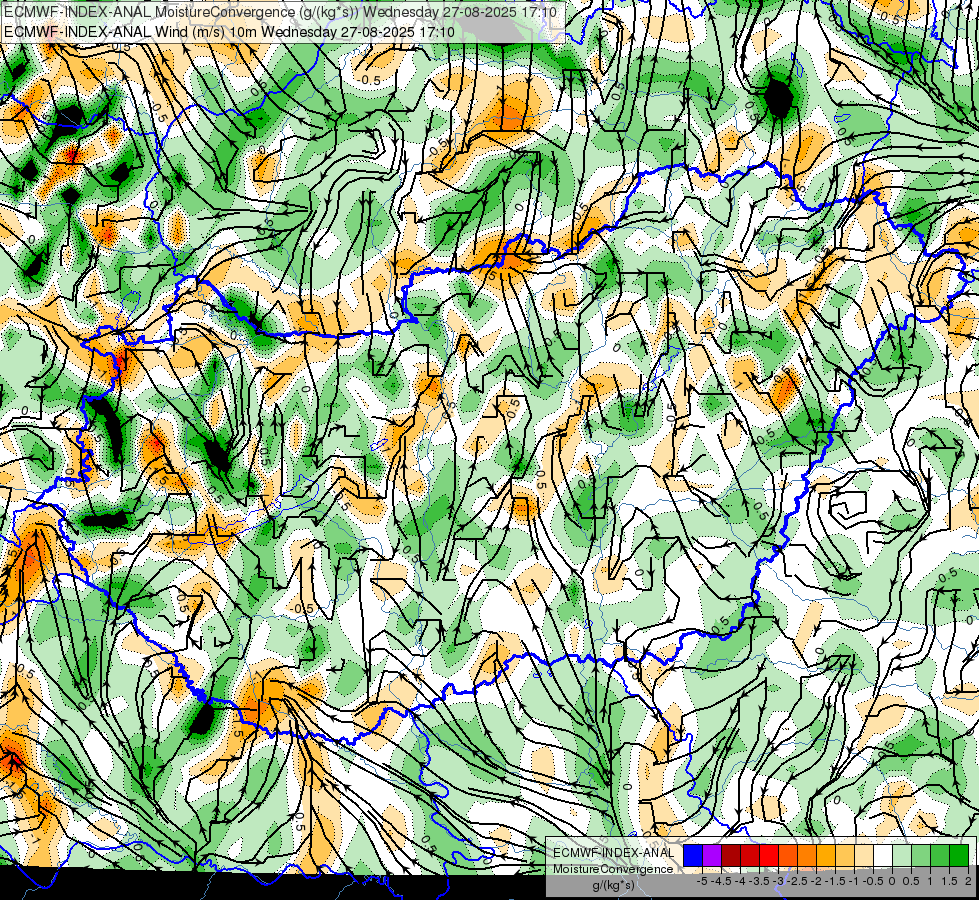Click 'MoistureConvergence' label in the legend box
979x900 pixels.
pos(613,869)
